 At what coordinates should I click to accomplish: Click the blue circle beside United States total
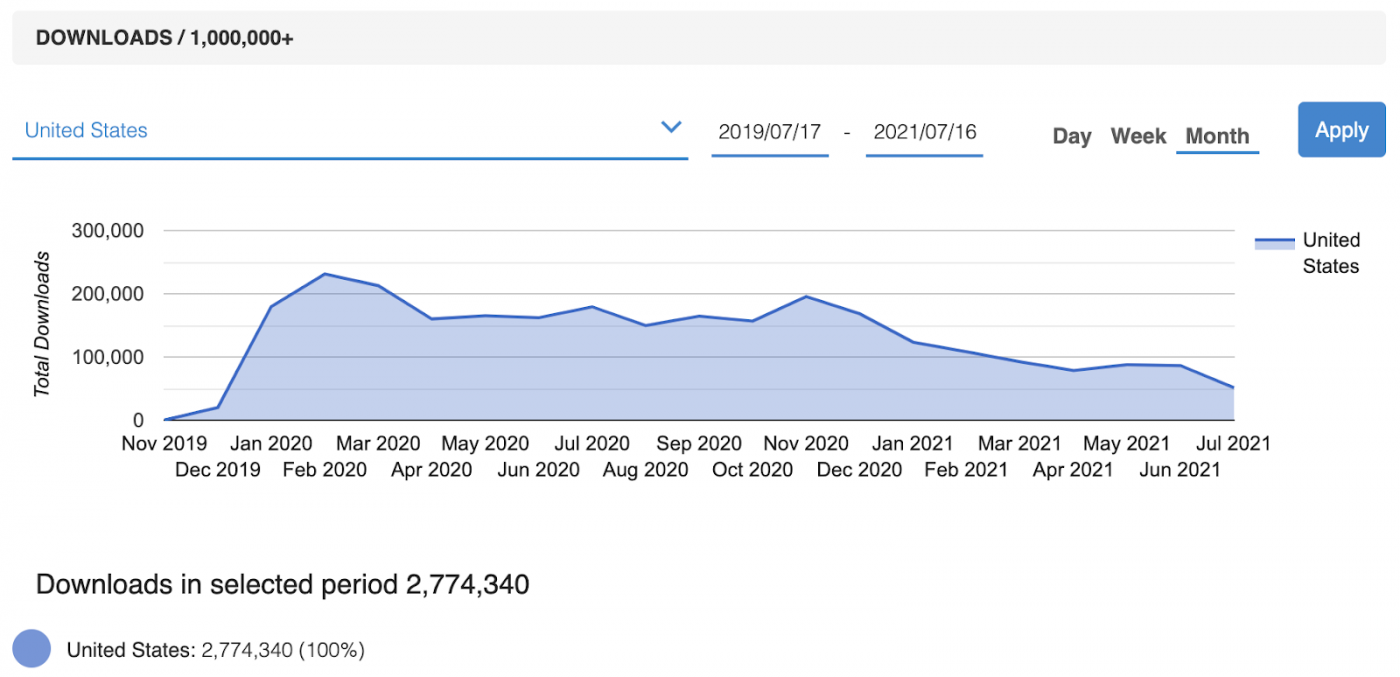pos(31,649)
